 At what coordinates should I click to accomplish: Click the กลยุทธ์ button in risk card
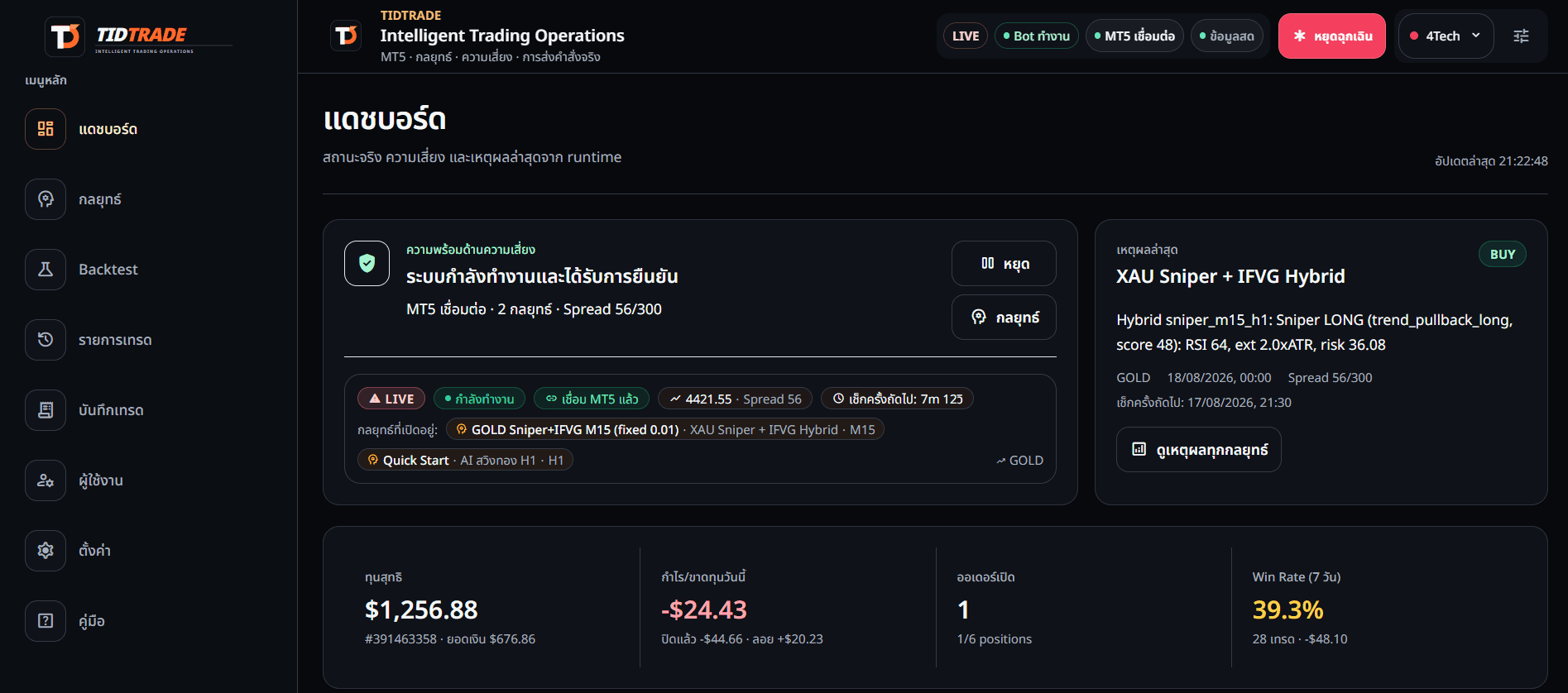(x=1004, y=318)
